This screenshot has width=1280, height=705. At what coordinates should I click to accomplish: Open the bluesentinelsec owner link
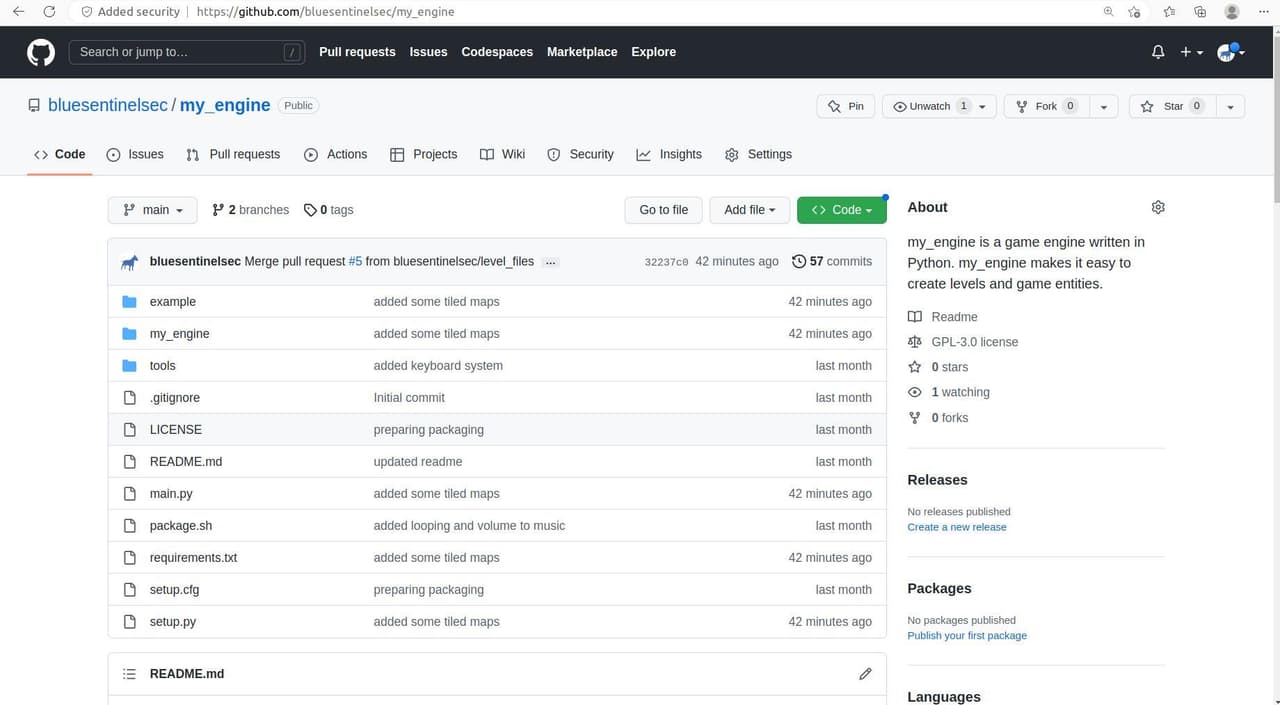tap(109, 106)
